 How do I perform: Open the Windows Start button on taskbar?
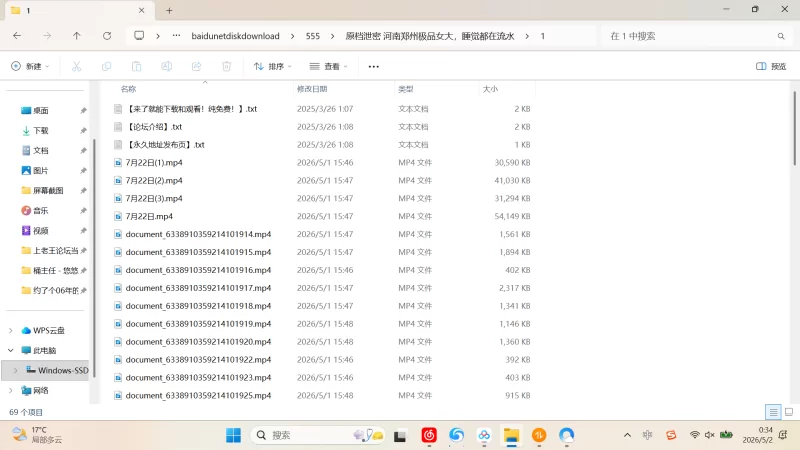tap(233, 435)
